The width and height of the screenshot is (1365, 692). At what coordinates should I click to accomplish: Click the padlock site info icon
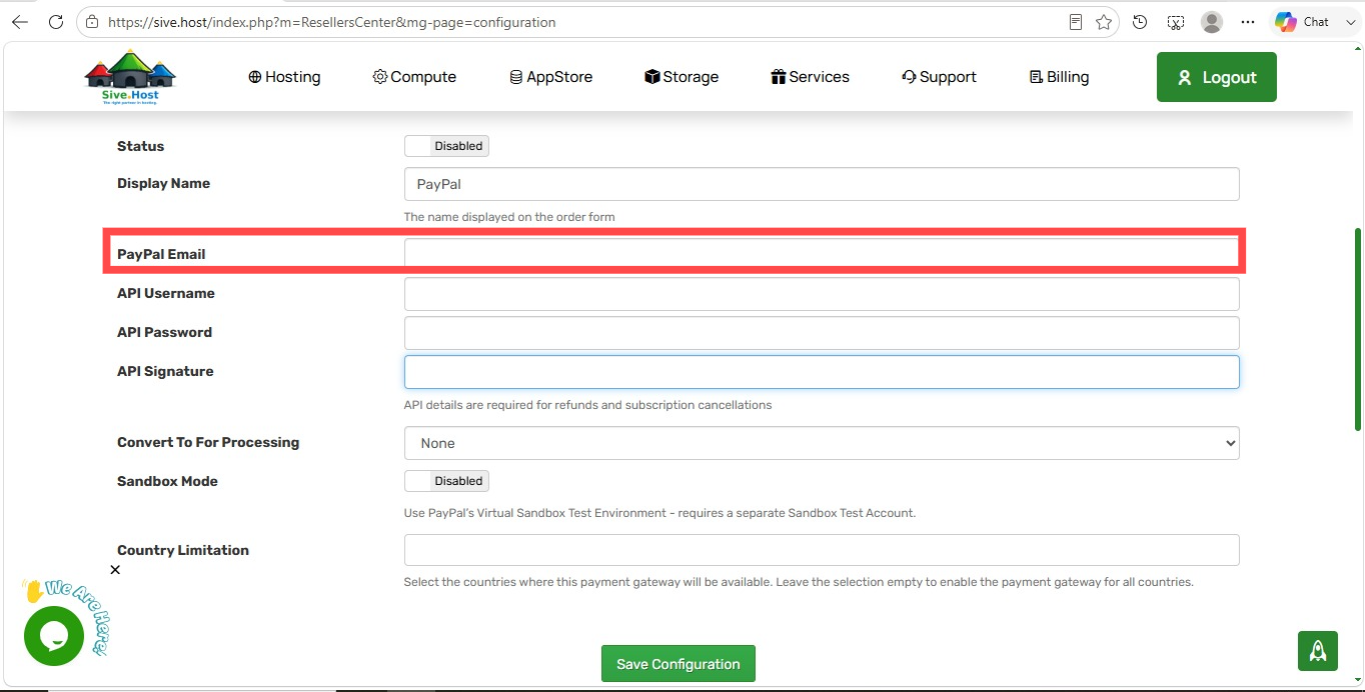tap(92, 22)
